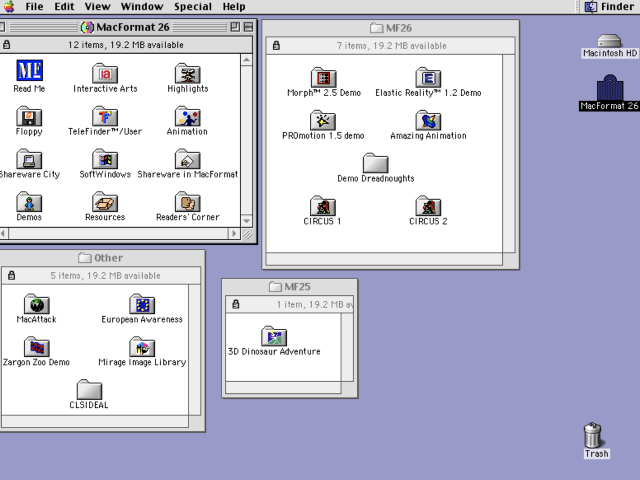The height and width of the screenshot is (480, 640).
Task: Open the Apple menu
Action: point(9,7)
